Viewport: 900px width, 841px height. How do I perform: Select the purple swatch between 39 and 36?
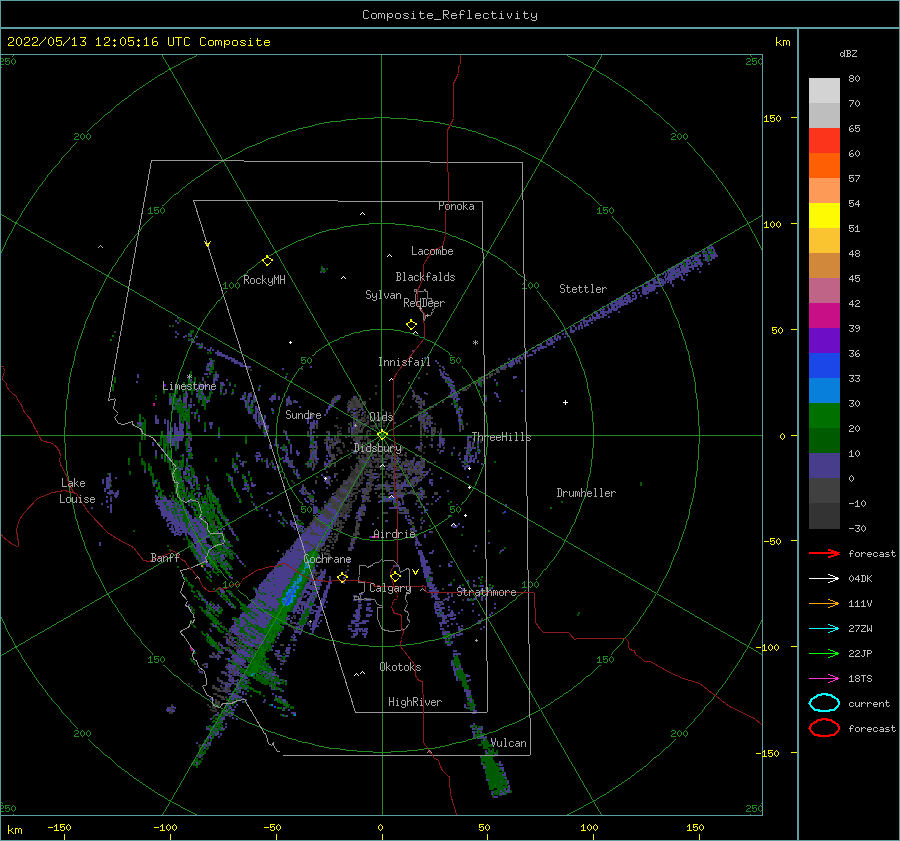click(824, 341)
